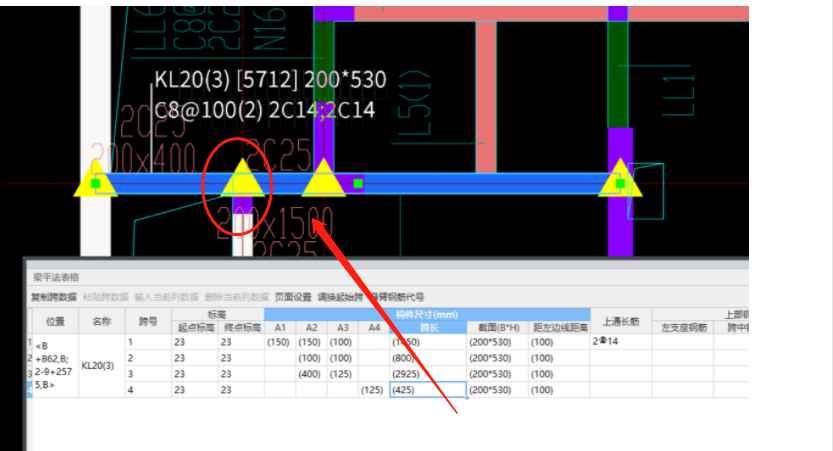Open 页面设置 page settings
Viewport: 833px width, 451px height.
pyautogui.click(x=293, y=297)
